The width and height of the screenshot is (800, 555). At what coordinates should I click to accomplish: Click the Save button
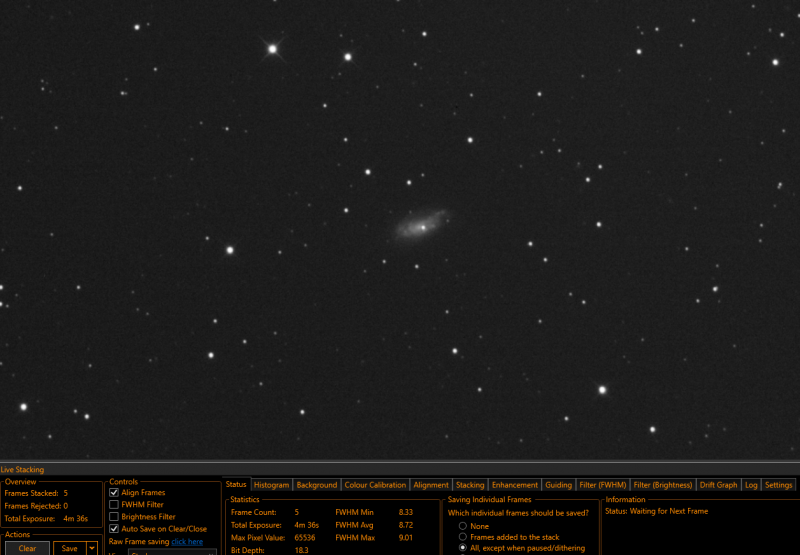[x=69, y=548]
